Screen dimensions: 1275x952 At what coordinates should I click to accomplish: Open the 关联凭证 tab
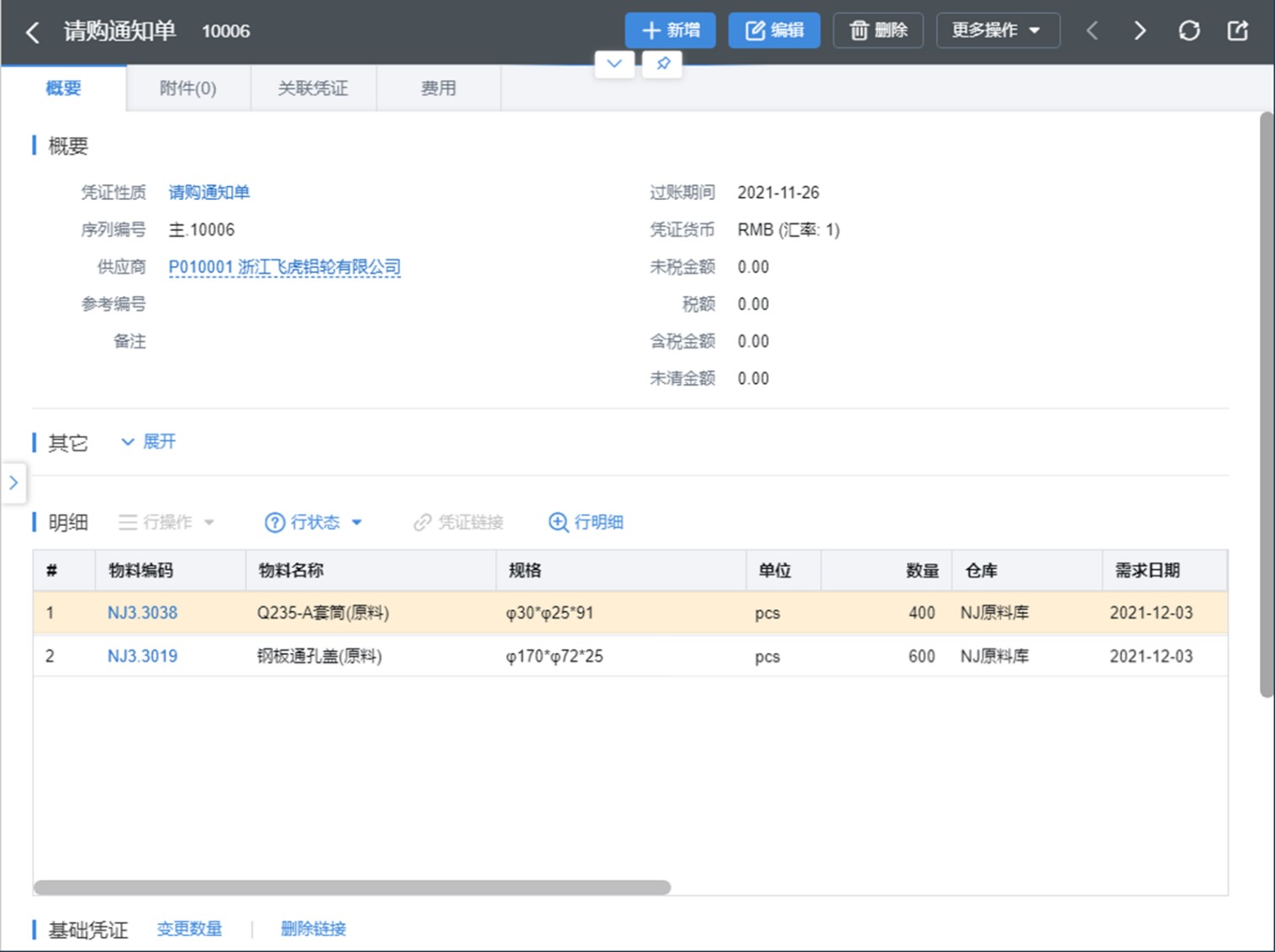pos(313,88)
